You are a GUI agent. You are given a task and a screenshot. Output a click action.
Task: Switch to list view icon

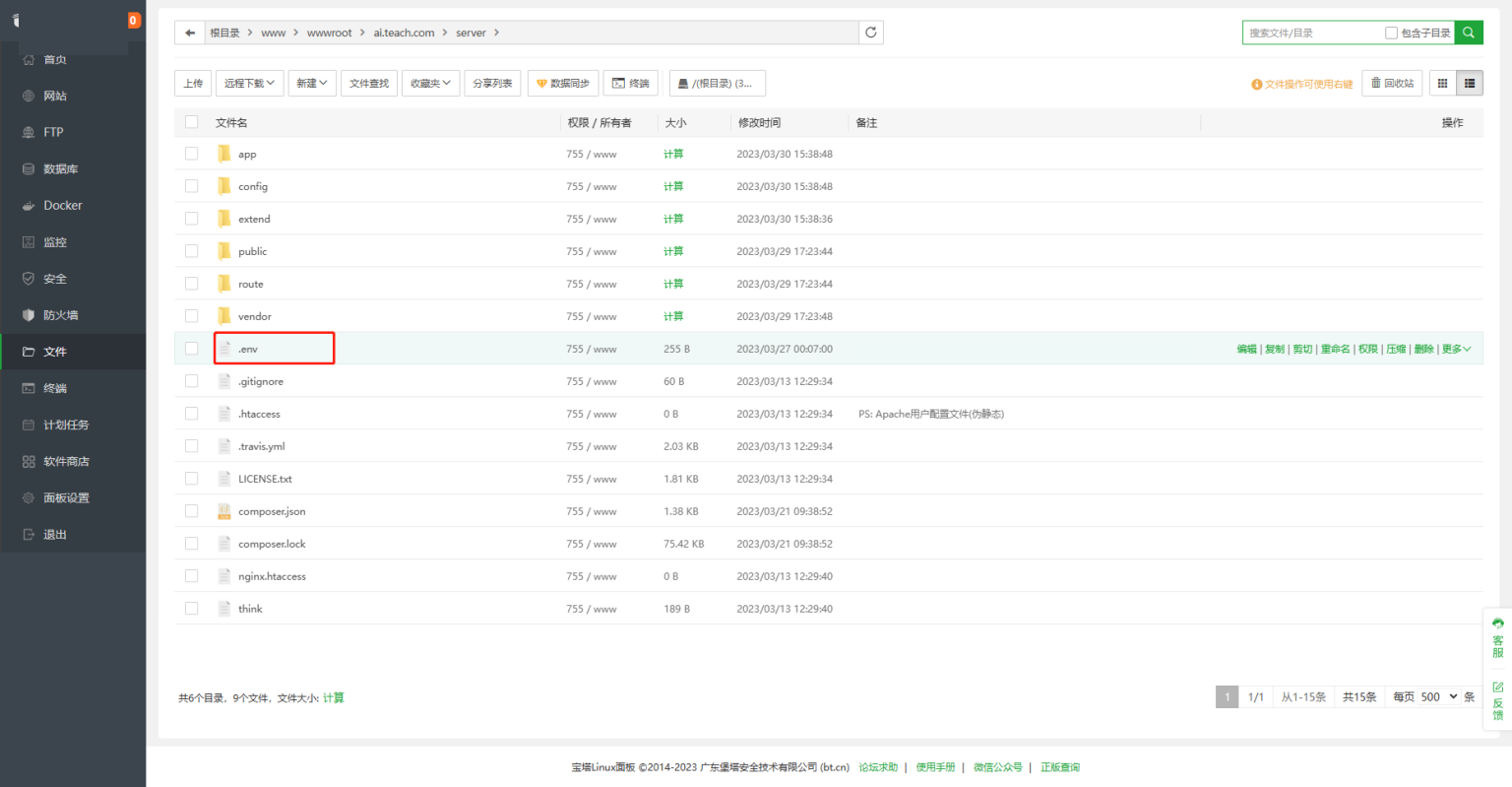click(1470, 84)
